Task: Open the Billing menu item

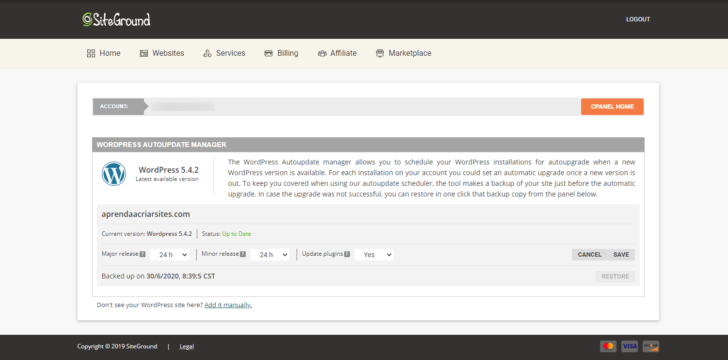Action: (281, 53)
